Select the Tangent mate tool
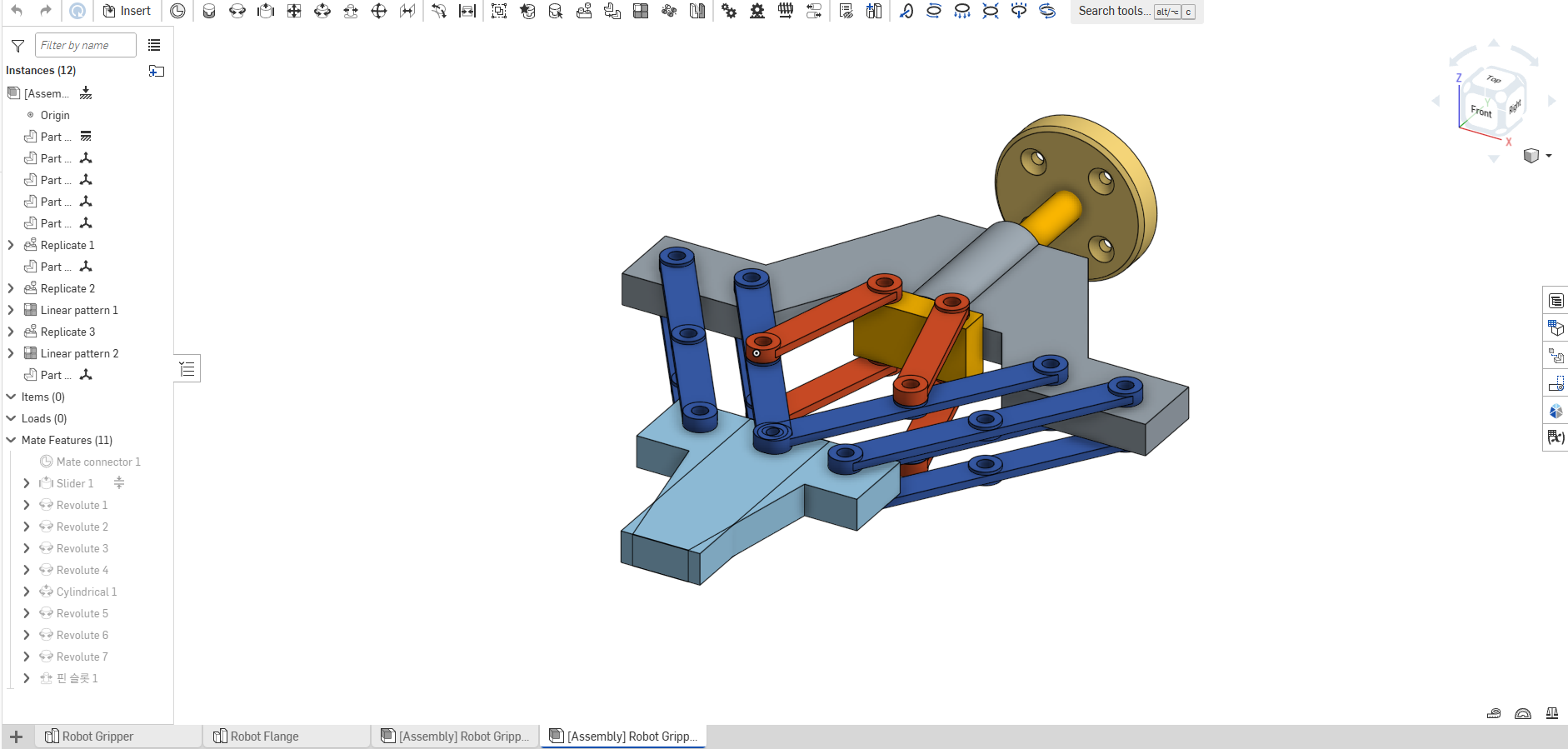1568x749 pixels. pyautogui.click(x=439, y=11)
